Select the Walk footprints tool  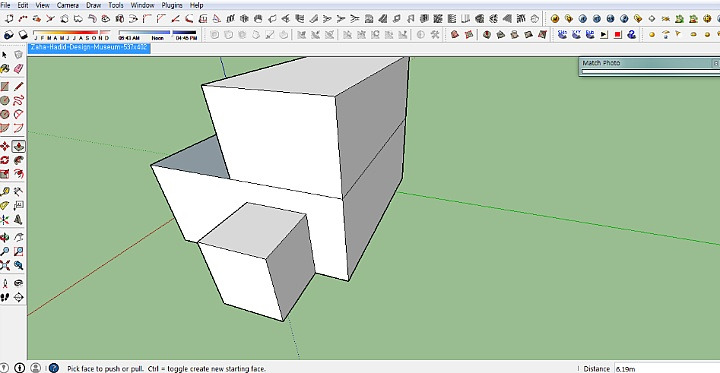pos(5,297)
